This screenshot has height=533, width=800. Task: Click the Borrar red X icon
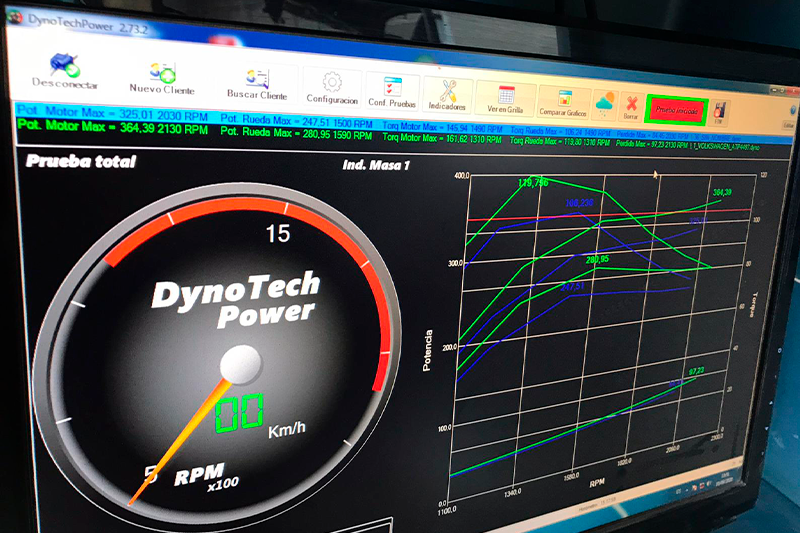pos(631,105)
